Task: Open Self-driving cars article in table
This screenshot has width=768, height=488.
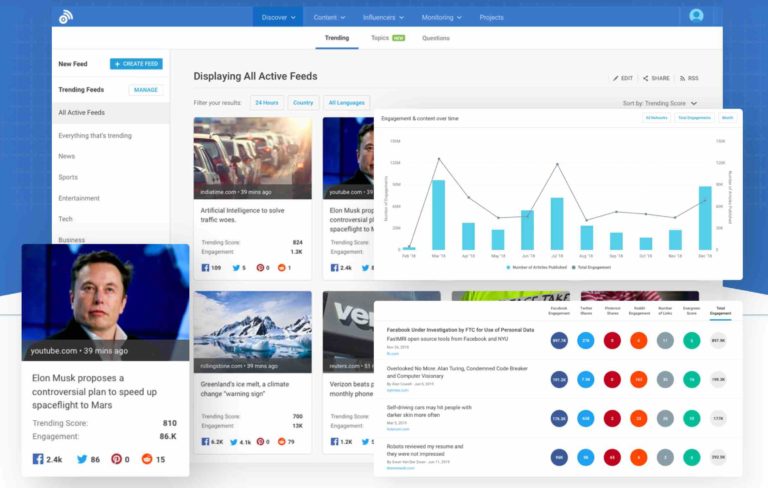Action: (429, 411)
